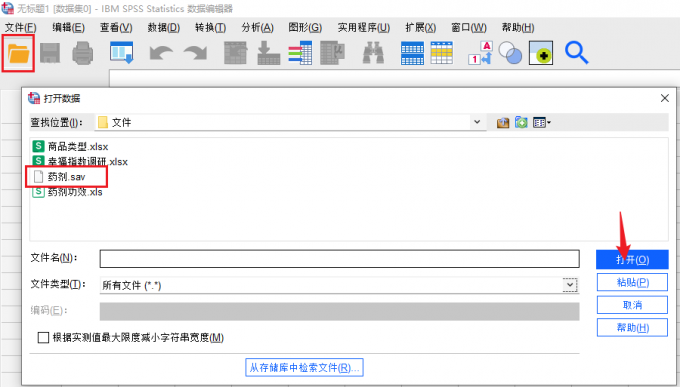The image size is (680, 387).
Task: Click the 打开(O) button
Action: pos(632,259)
